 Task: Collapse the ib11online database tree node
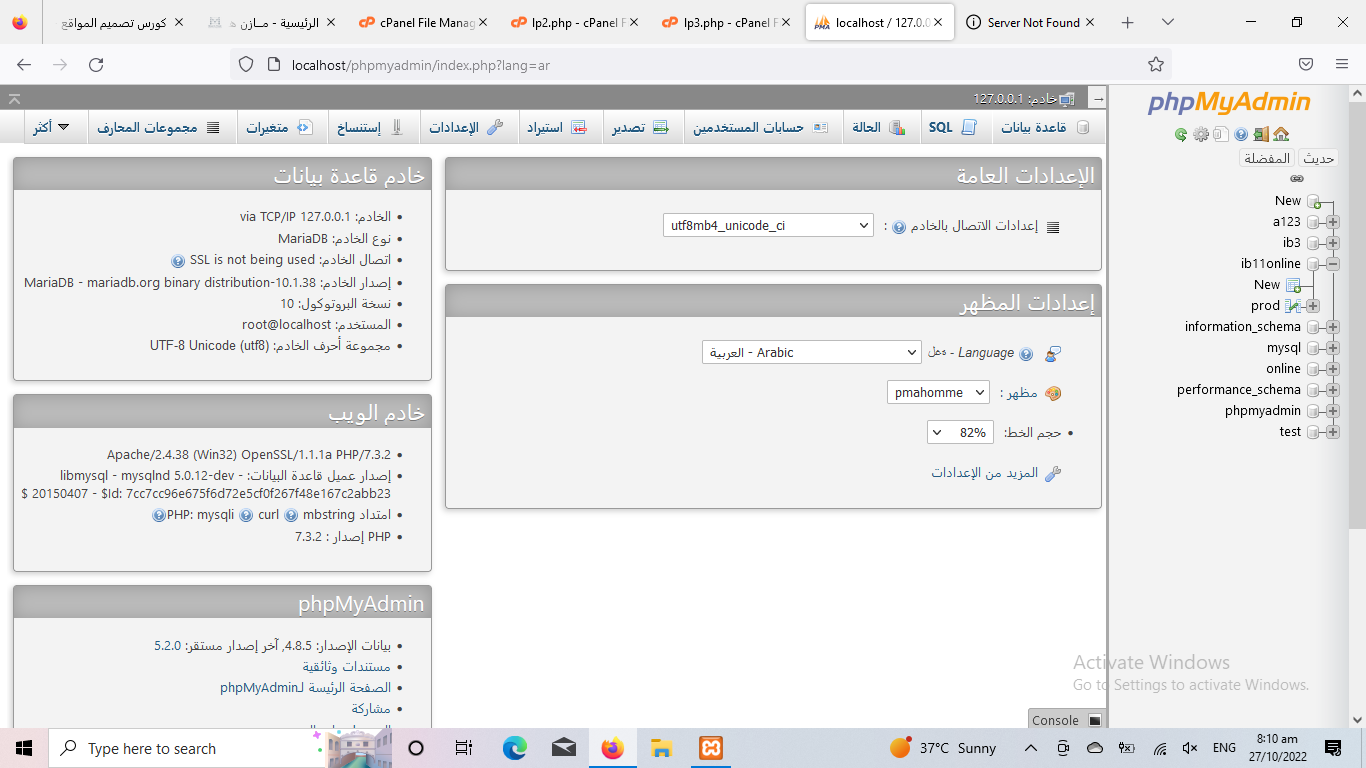[x=1333, y=264]
